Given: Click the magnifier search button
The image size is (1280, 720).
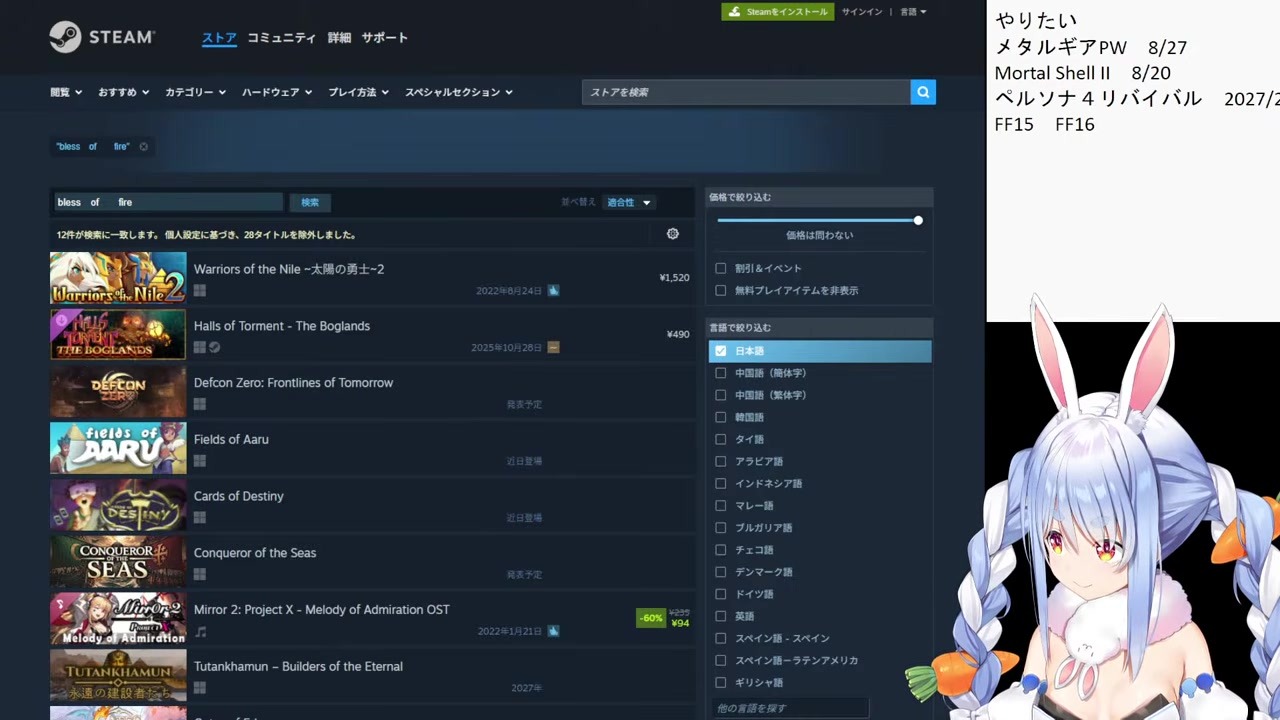Looking at the screenshot, I should pyautogui.click(x=923, y=92).
